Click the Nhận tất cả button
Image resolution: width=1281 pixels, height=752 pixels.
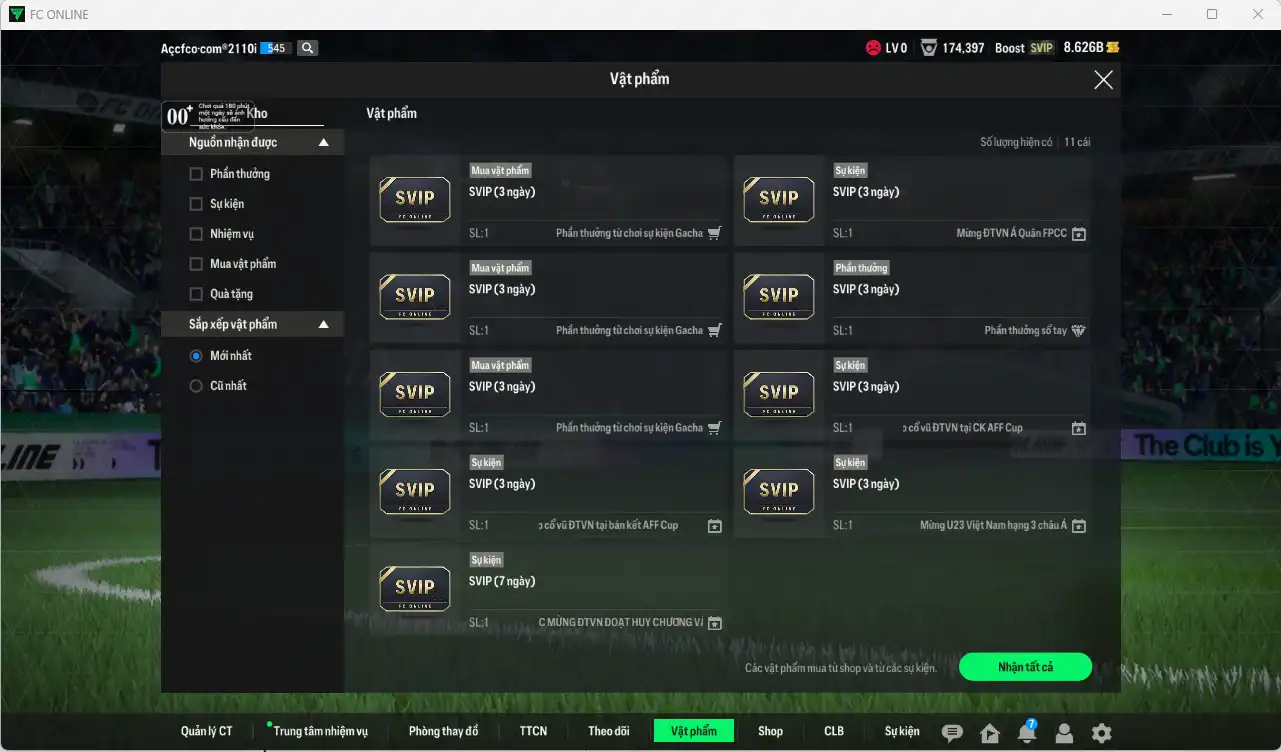1025,667
